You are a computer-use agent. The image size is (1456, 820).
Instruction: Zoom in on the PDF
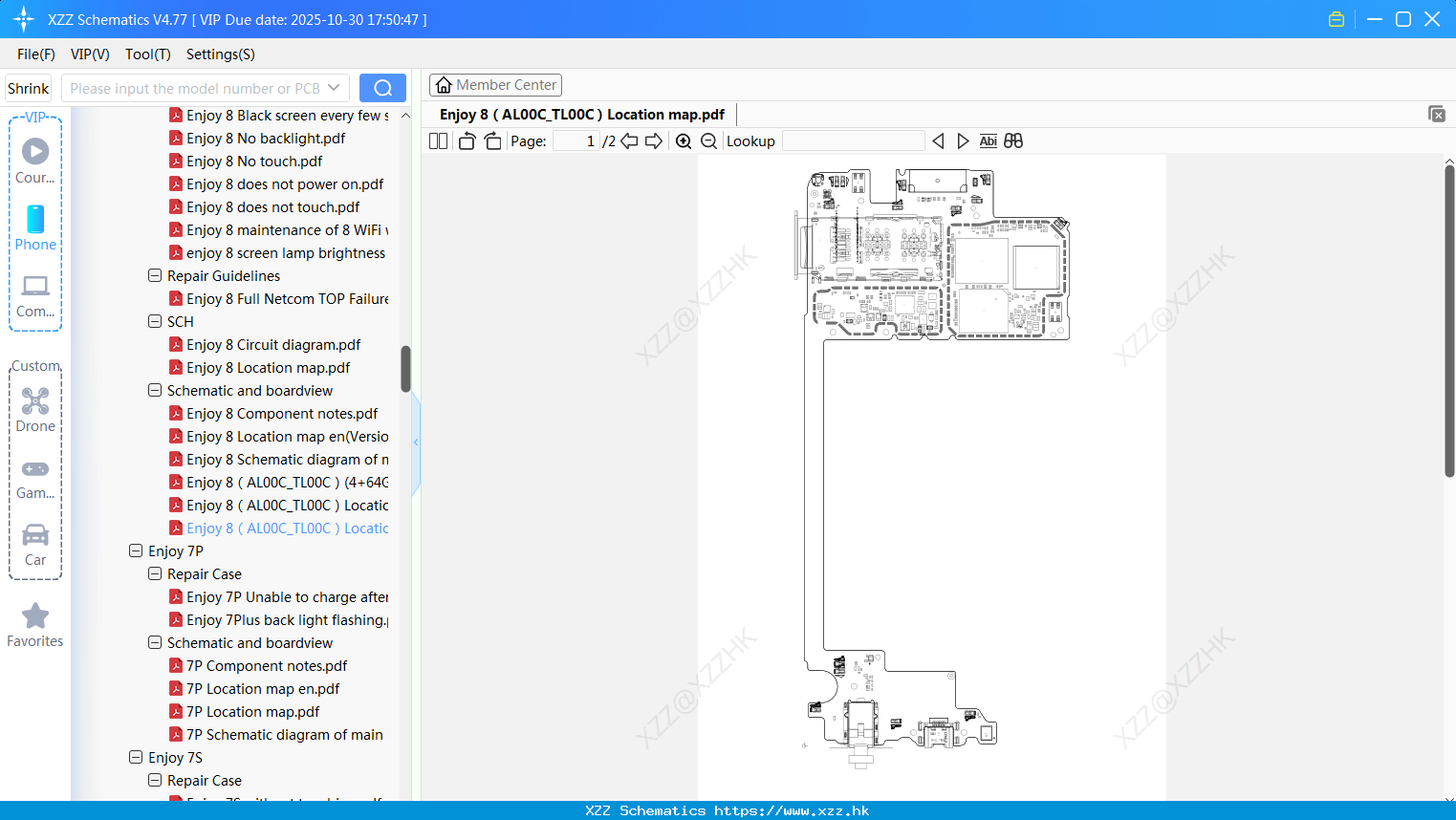[x=684, y=140]
